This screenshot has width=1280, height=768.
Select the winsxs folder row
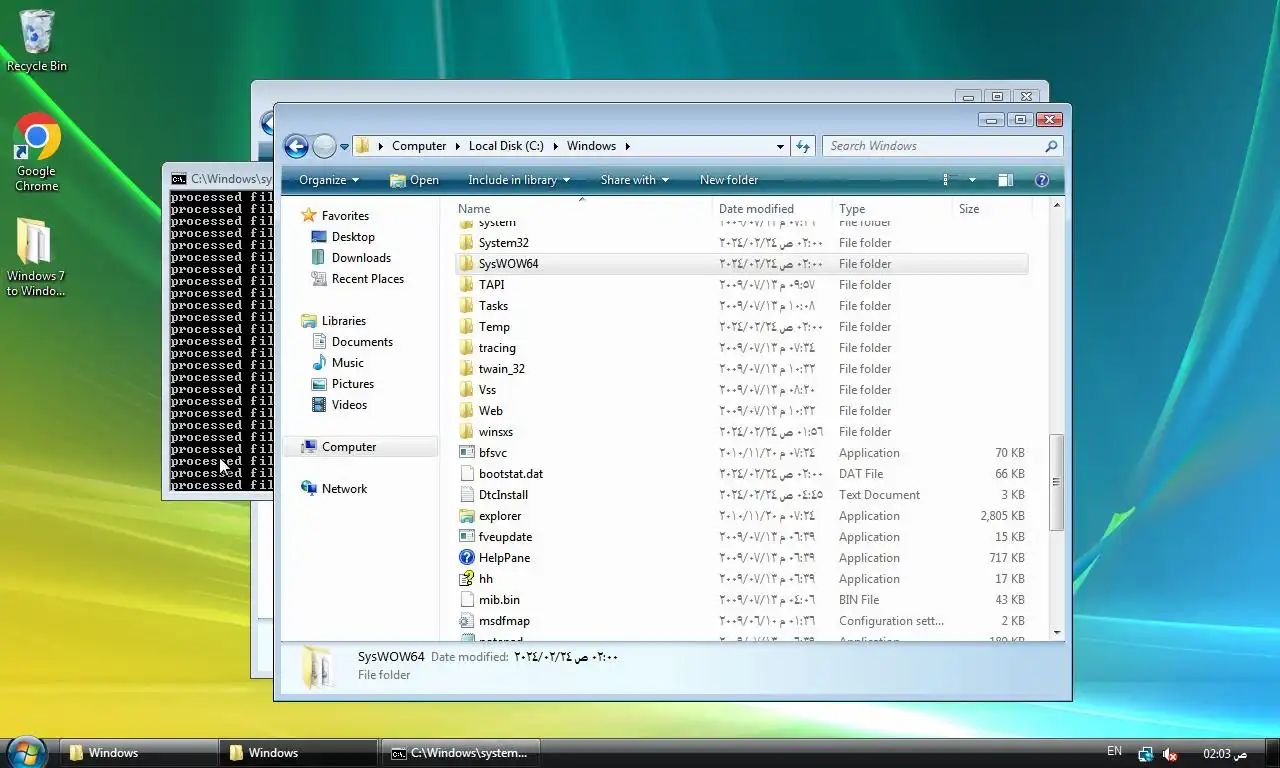[741, 432]
